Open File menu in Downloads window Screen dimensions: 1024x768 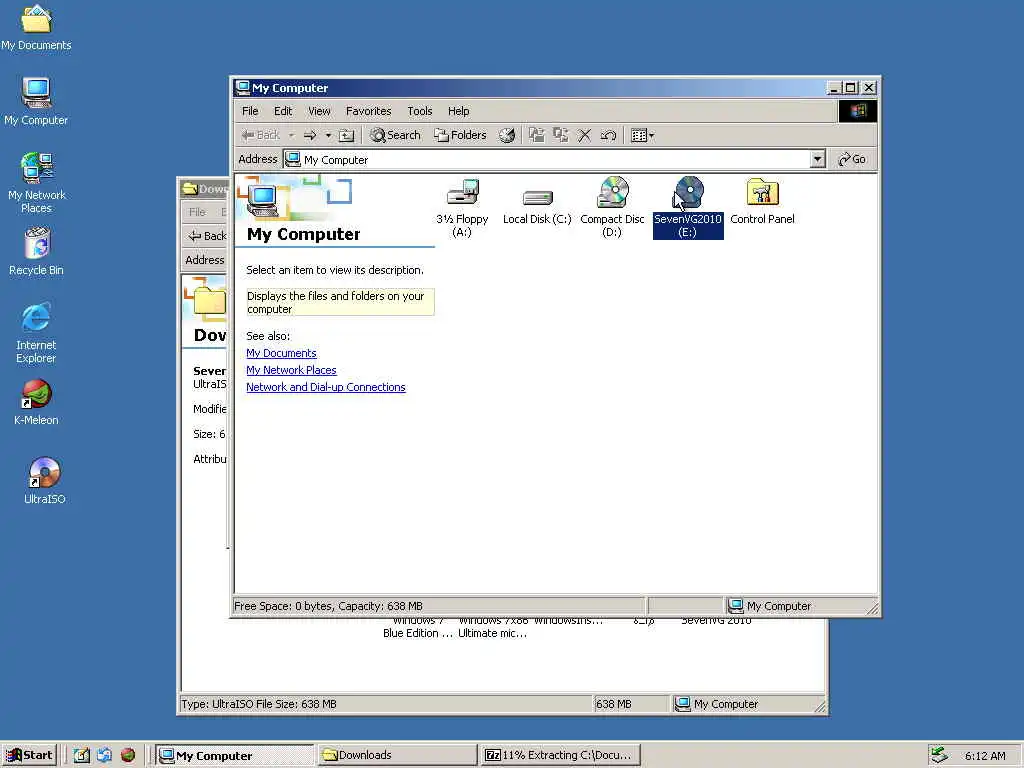(197, 212)
